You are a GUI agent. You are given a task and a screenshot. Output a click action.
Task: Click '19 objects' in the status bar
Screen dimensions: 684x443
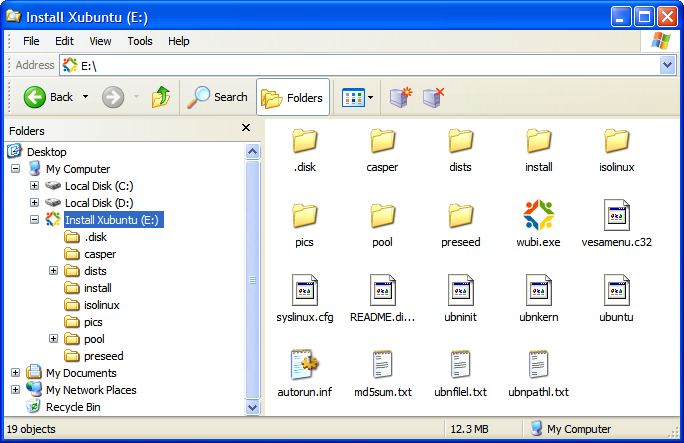click(x=31, y=429)
